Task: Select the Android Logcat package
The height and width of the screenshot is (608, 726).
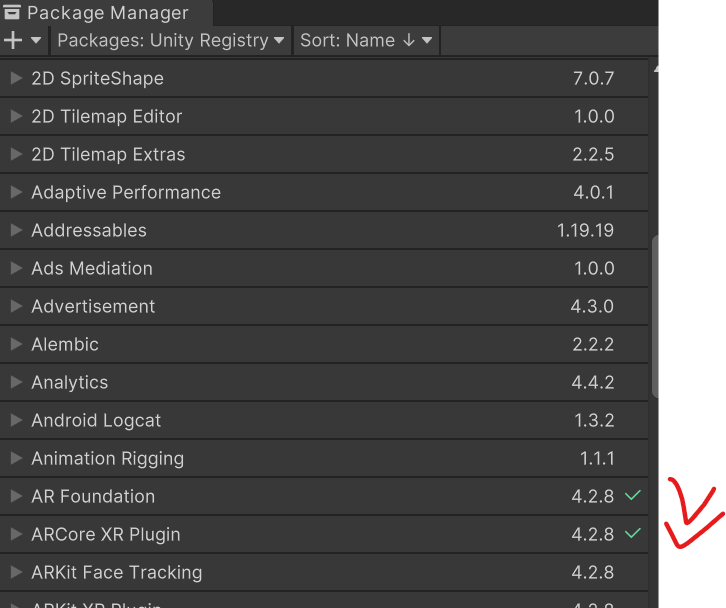Action: (324, 420)
